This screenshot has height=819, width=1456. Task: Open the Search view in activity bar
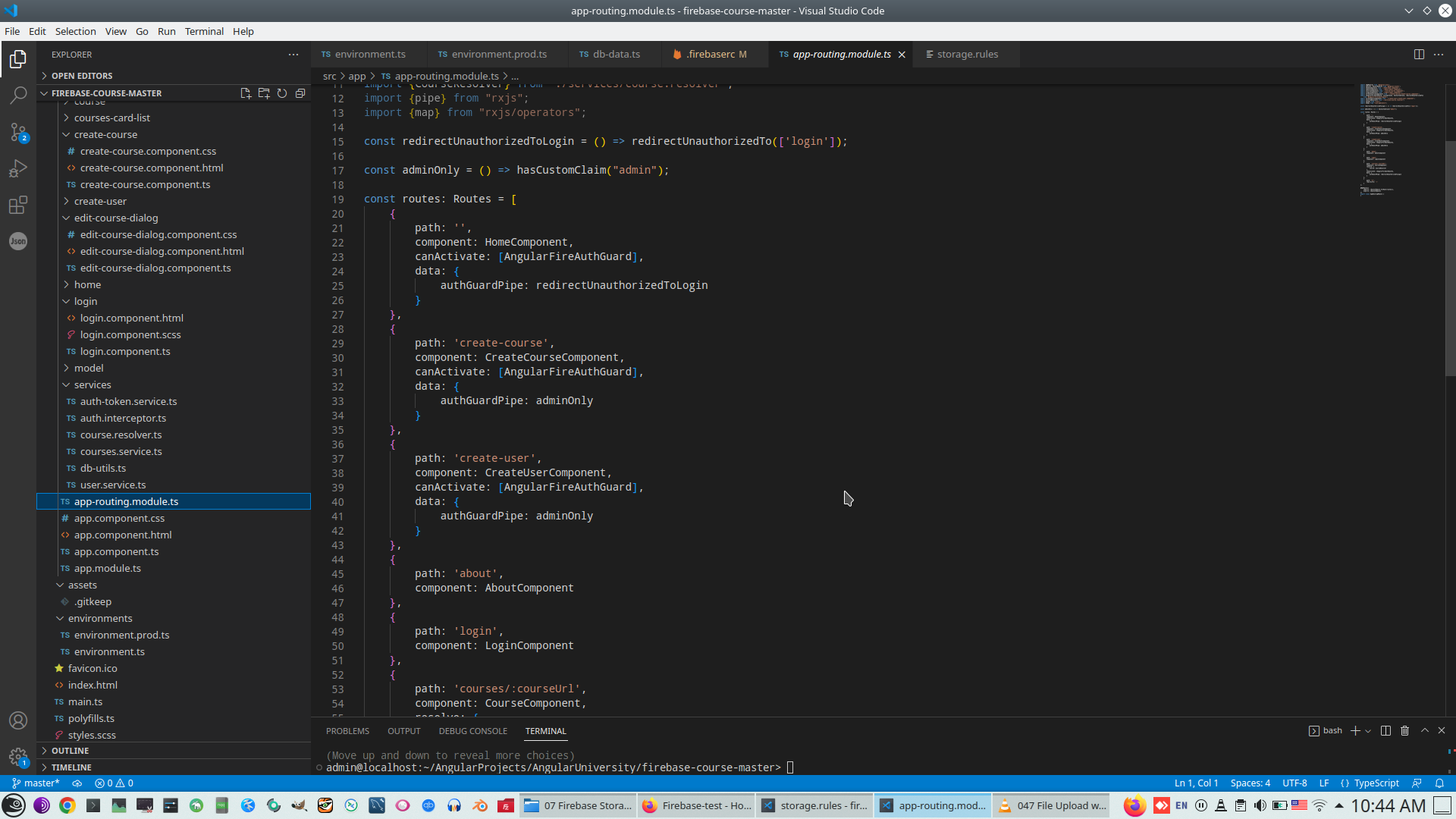click(x=18, y=96)
